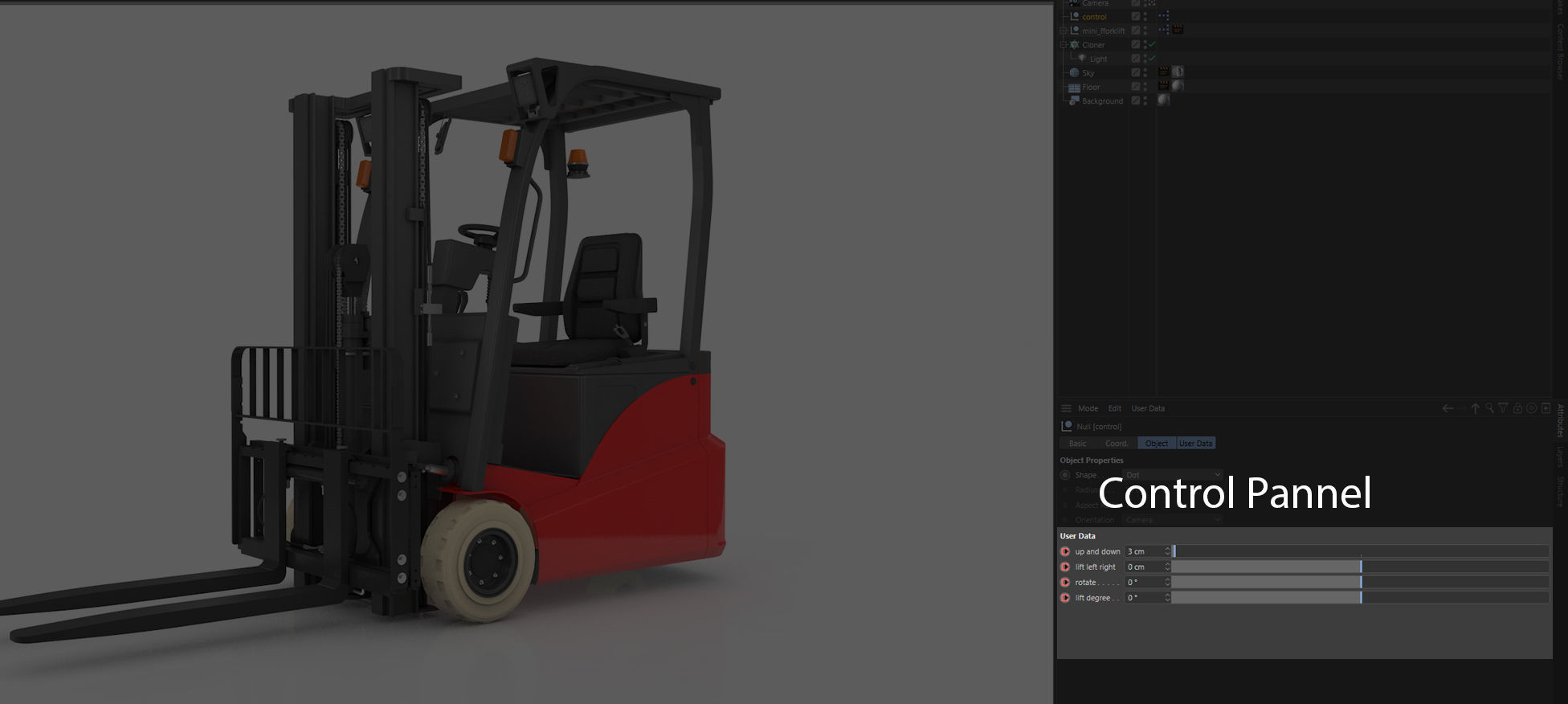Click the Floor grid object icon
Viewport: 1568px width, 704px height.
[1074, 87]
